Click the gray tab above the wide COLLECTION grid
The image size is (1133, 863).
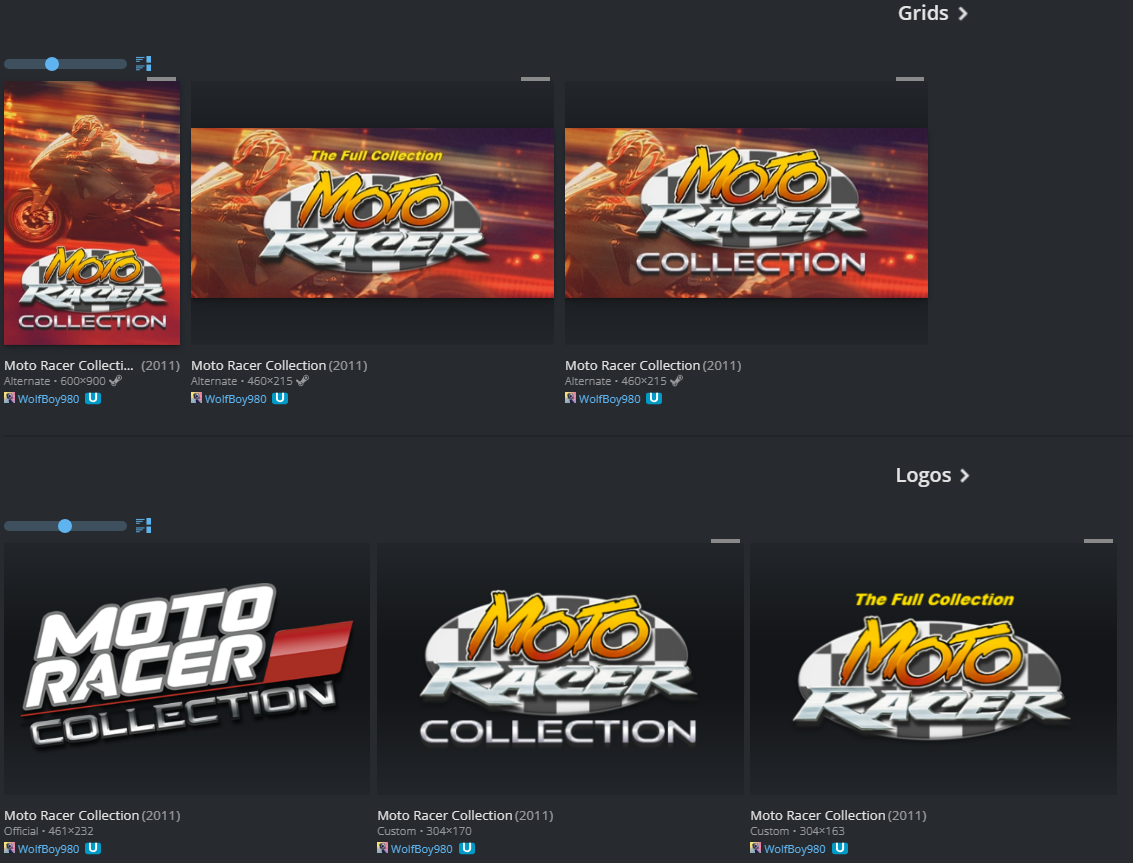pyautogui.click(x=910, y=79)
